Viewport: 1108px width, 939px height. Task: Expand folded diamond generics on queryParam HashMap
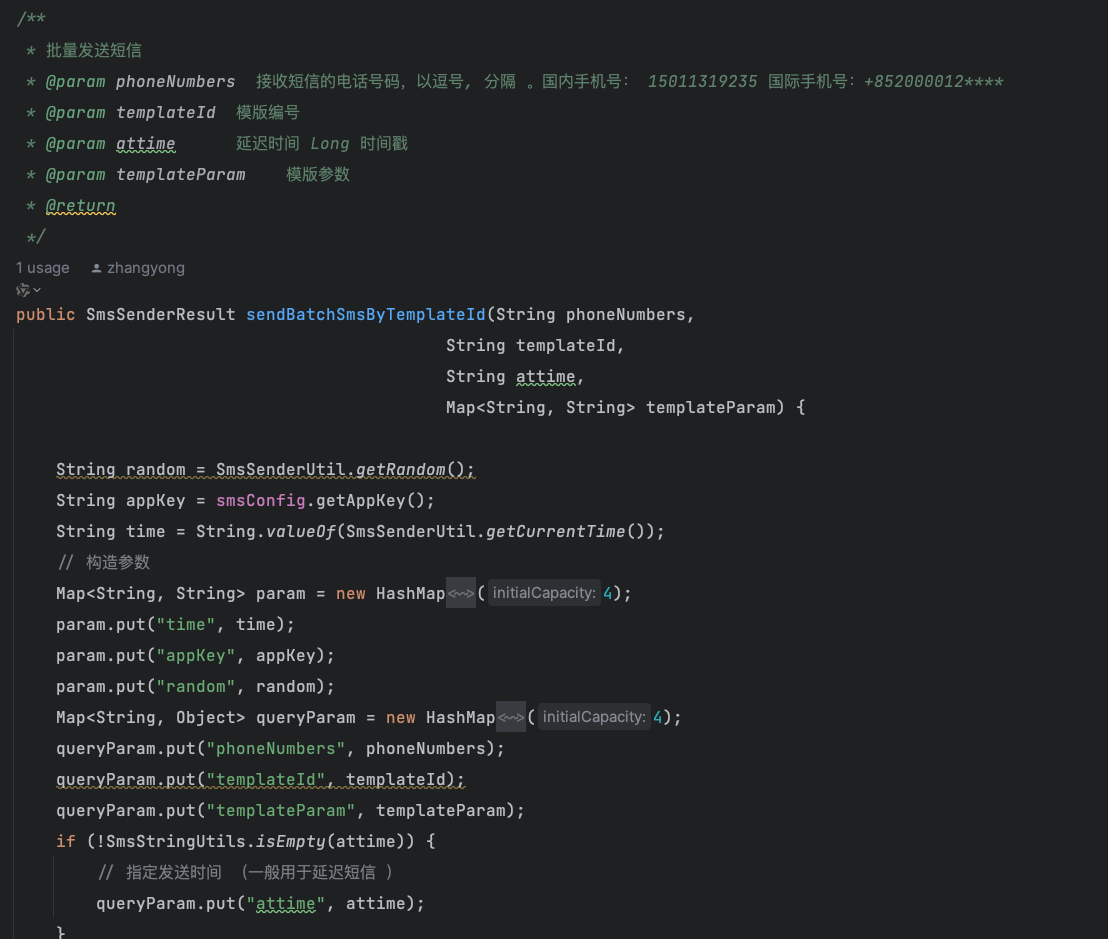coord(511,718)
